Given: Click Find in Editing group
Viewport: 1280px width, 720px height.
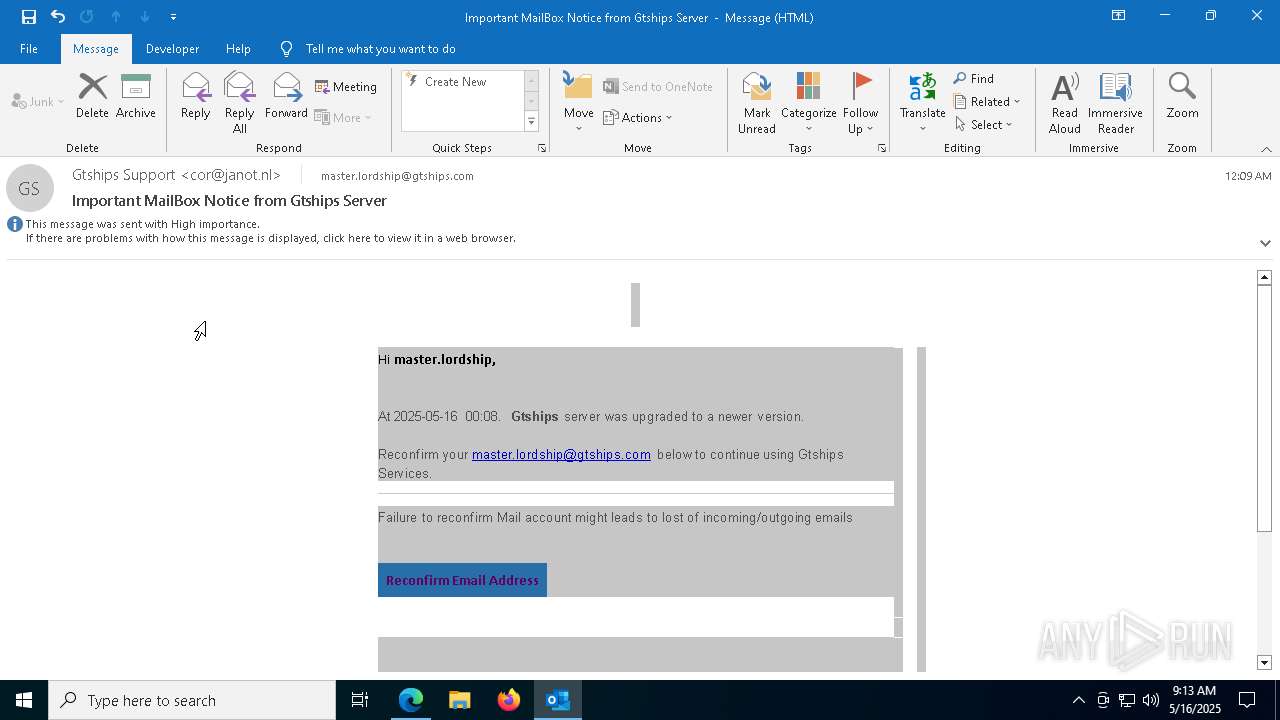Looking at the screenshot, I should [974, 79].
